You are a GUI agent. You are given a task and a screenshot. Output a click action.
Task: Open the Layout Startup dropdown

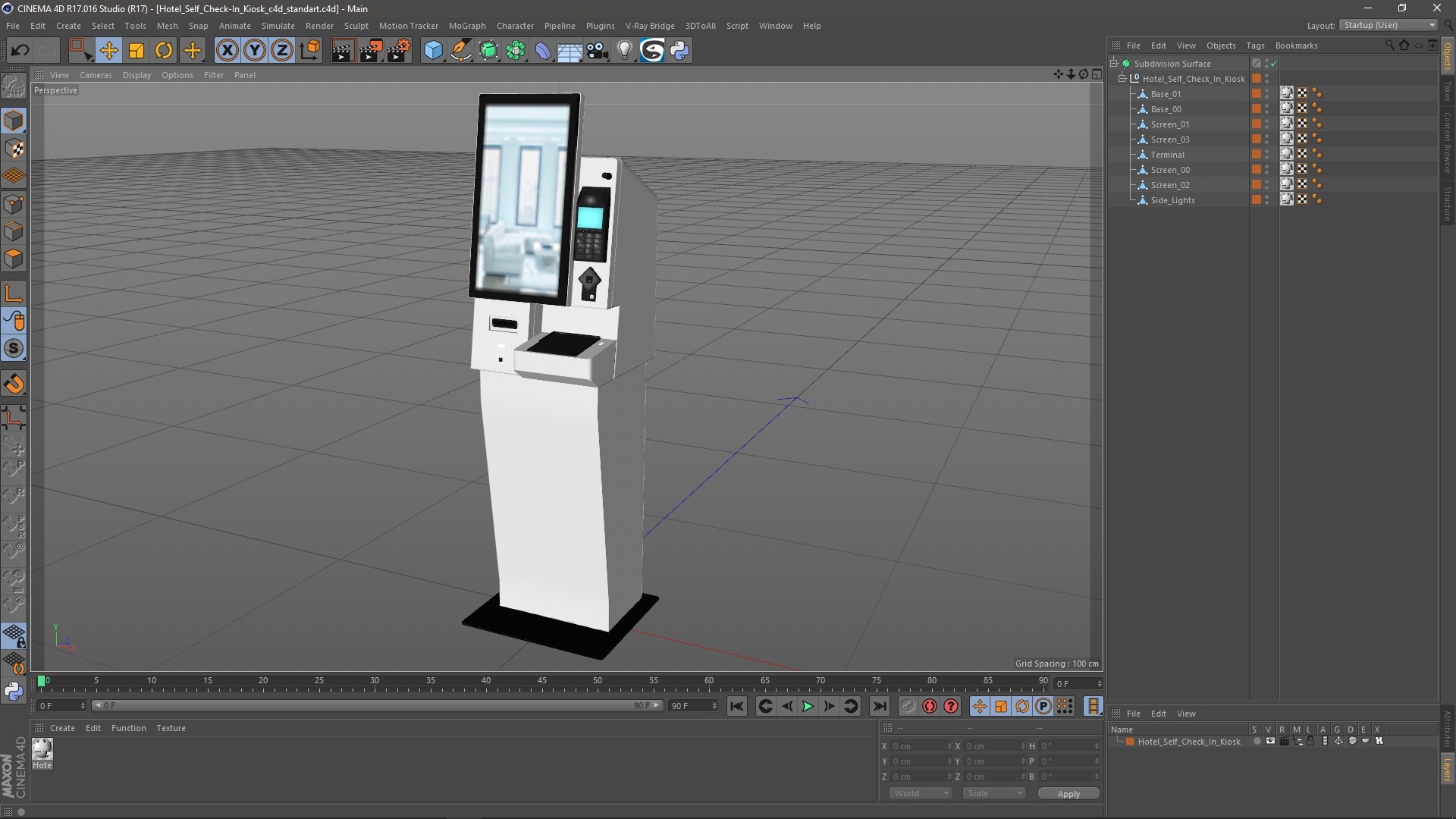pyautogui.click(x=1389, y=25)
